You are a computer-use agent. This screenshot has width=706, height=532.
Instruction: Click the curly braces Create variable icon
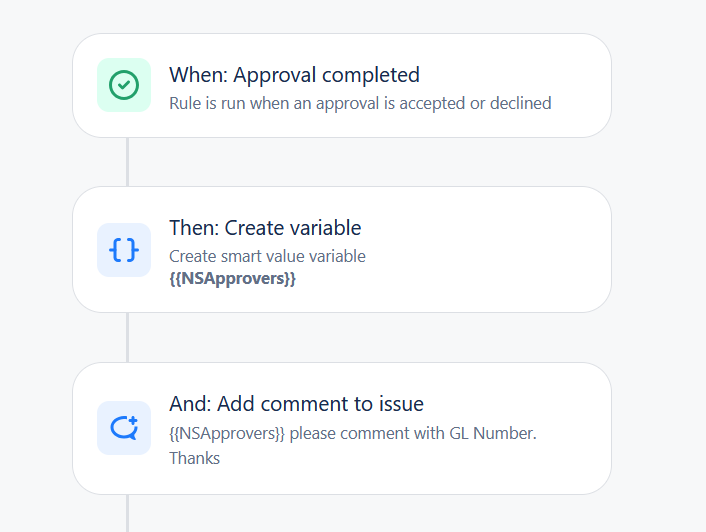(x=124, y=250)
